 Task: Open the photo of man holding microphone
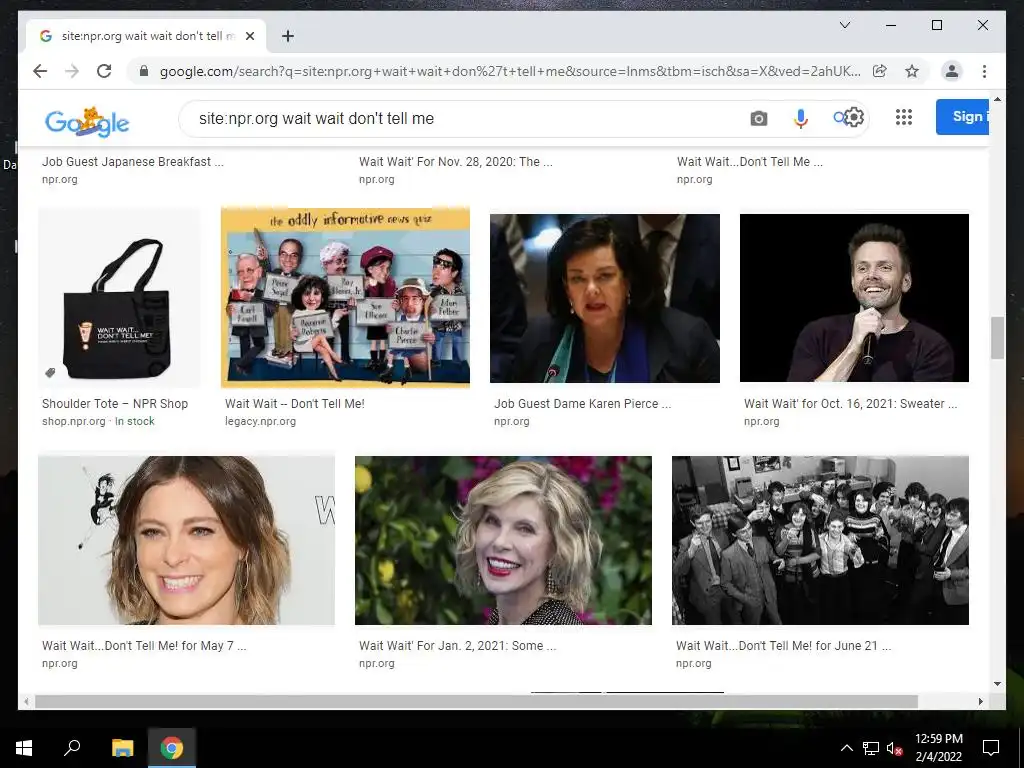(x=854, y=298)
